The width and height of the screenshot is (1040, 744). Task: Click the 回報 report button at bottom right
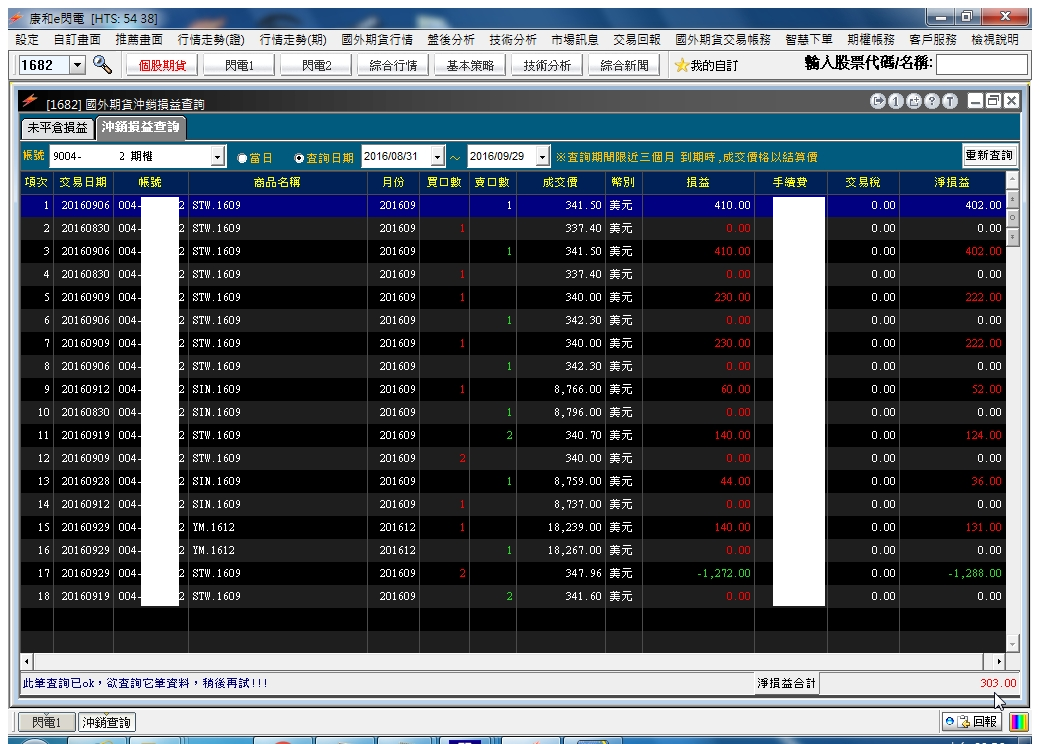point(972,721)
